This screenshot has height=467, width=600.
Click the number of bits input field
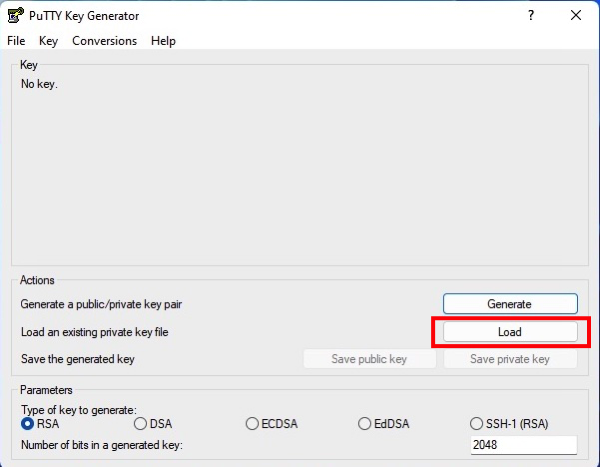523,445
